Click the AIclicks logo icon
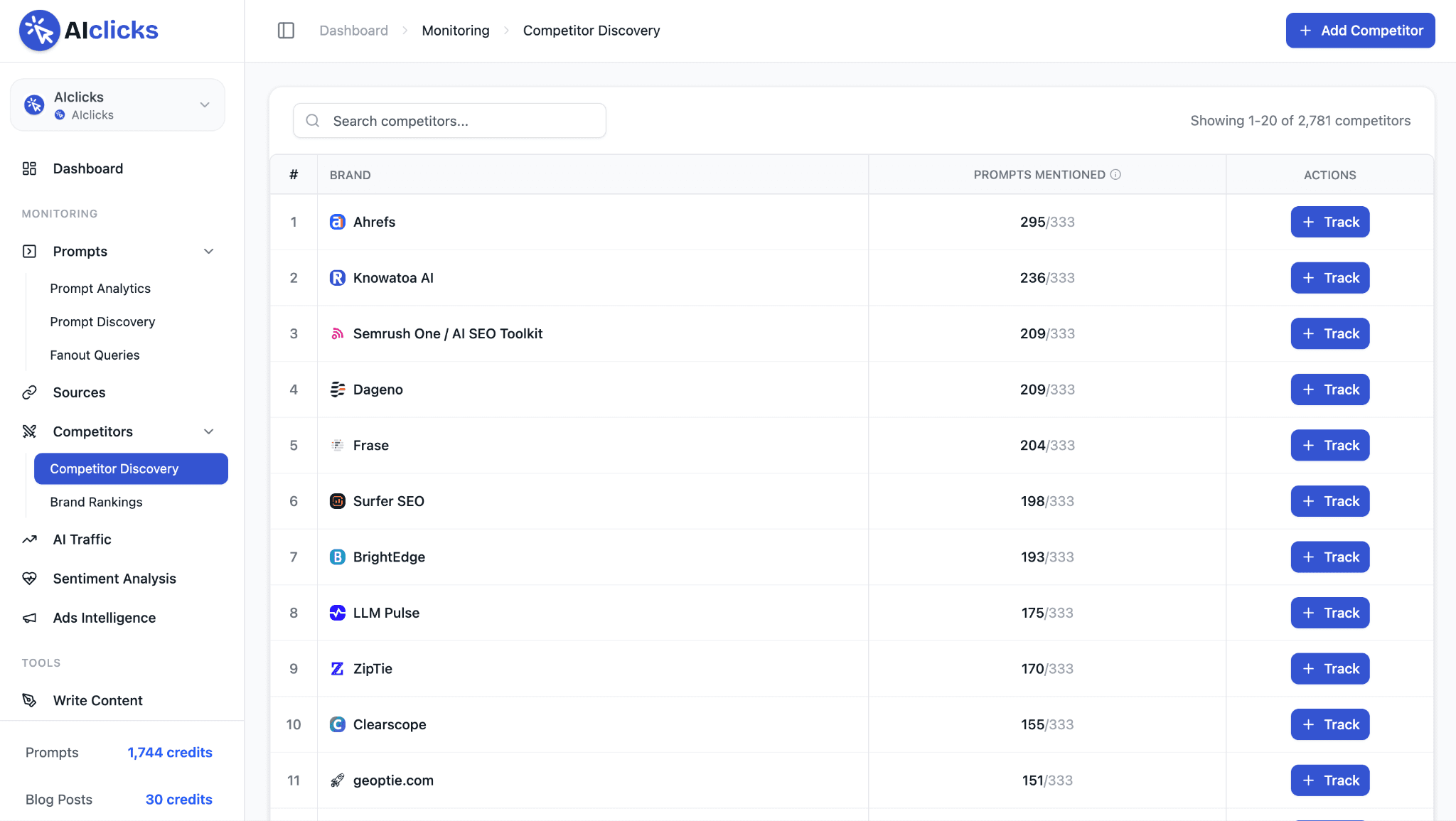Screen dimensions: 1456x821 point(39,31)
